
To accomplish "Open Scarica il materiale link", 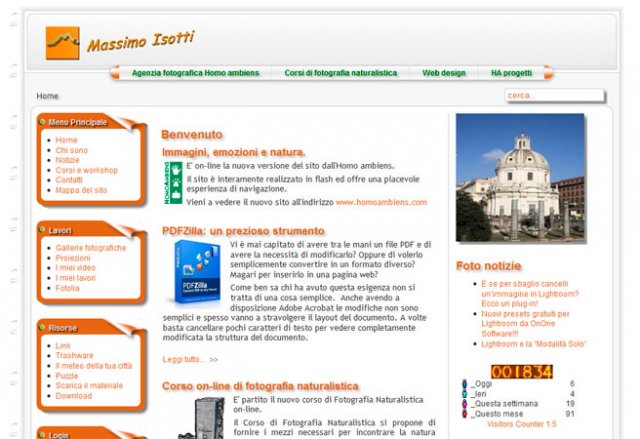I will pos(89,386).
